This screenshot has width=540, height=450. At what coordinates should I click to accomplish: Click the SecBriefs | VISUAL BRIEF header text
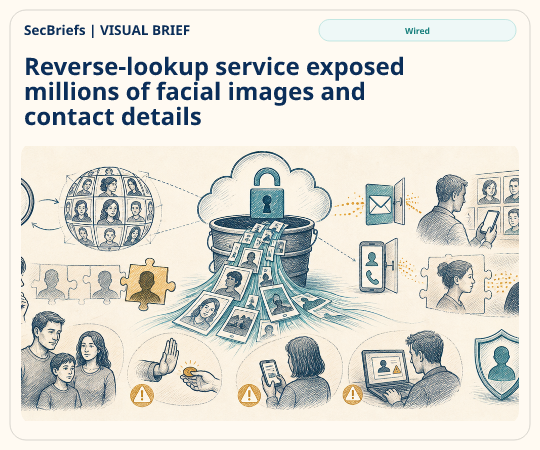click(x=107, y=30)
